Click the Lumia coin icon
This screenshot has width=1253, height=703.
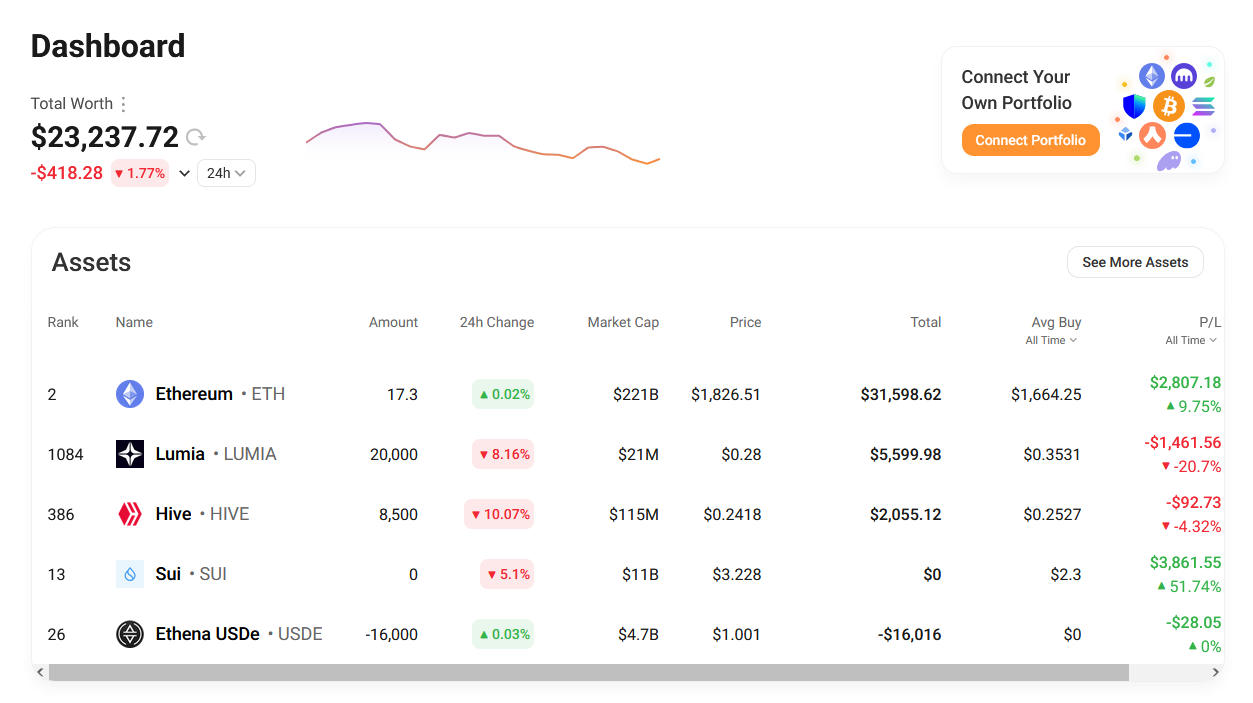(x=130, y=454)
